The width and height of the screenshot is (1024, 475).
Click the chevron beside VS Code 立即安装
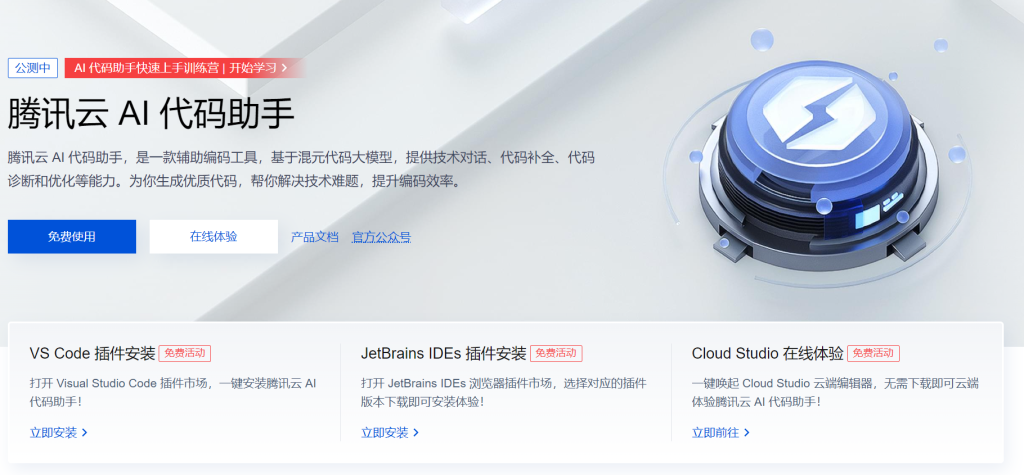click(85, 433)
